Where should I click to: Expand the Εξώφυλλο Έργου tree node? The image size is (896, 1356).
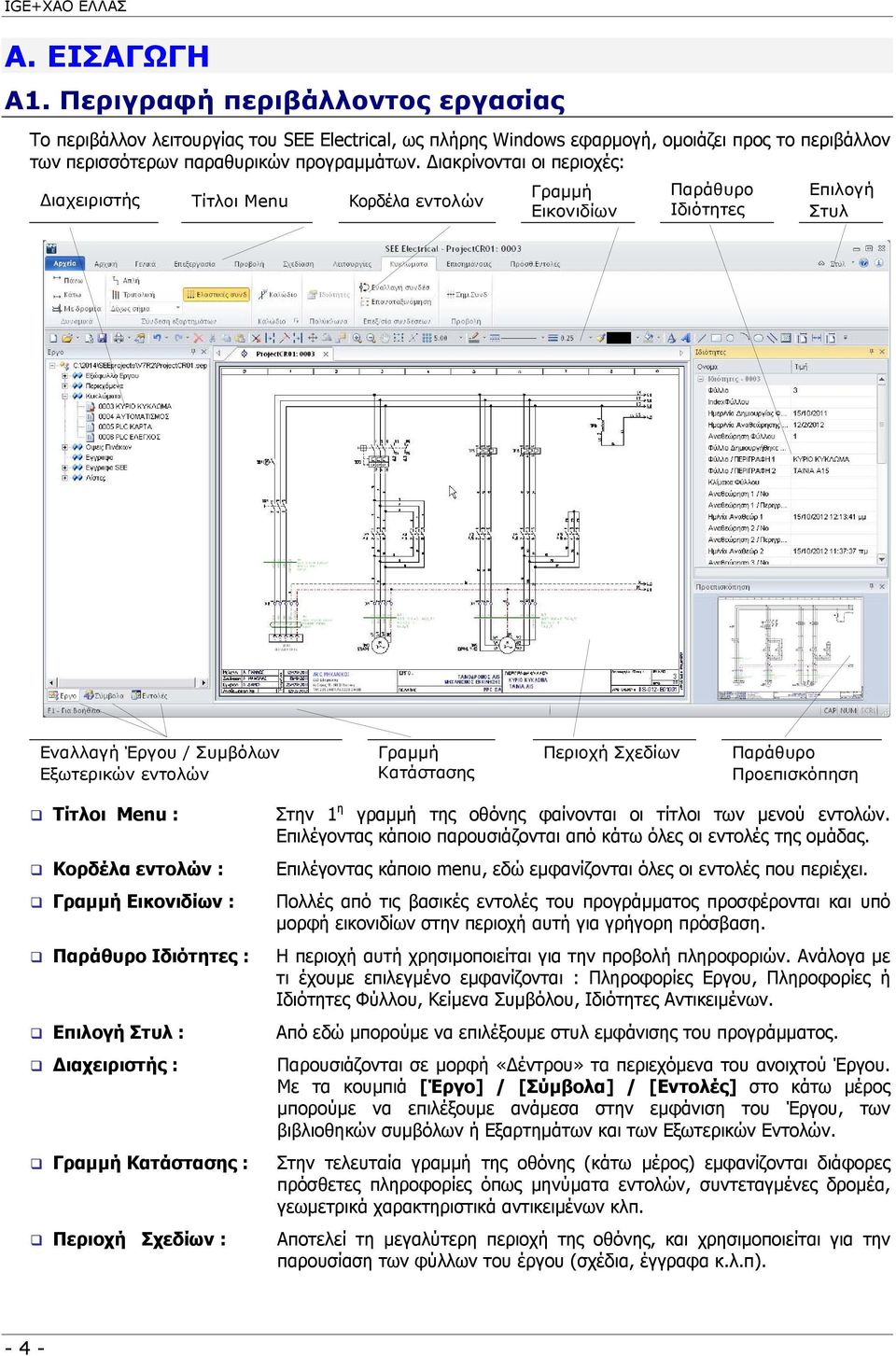[65, 375]
